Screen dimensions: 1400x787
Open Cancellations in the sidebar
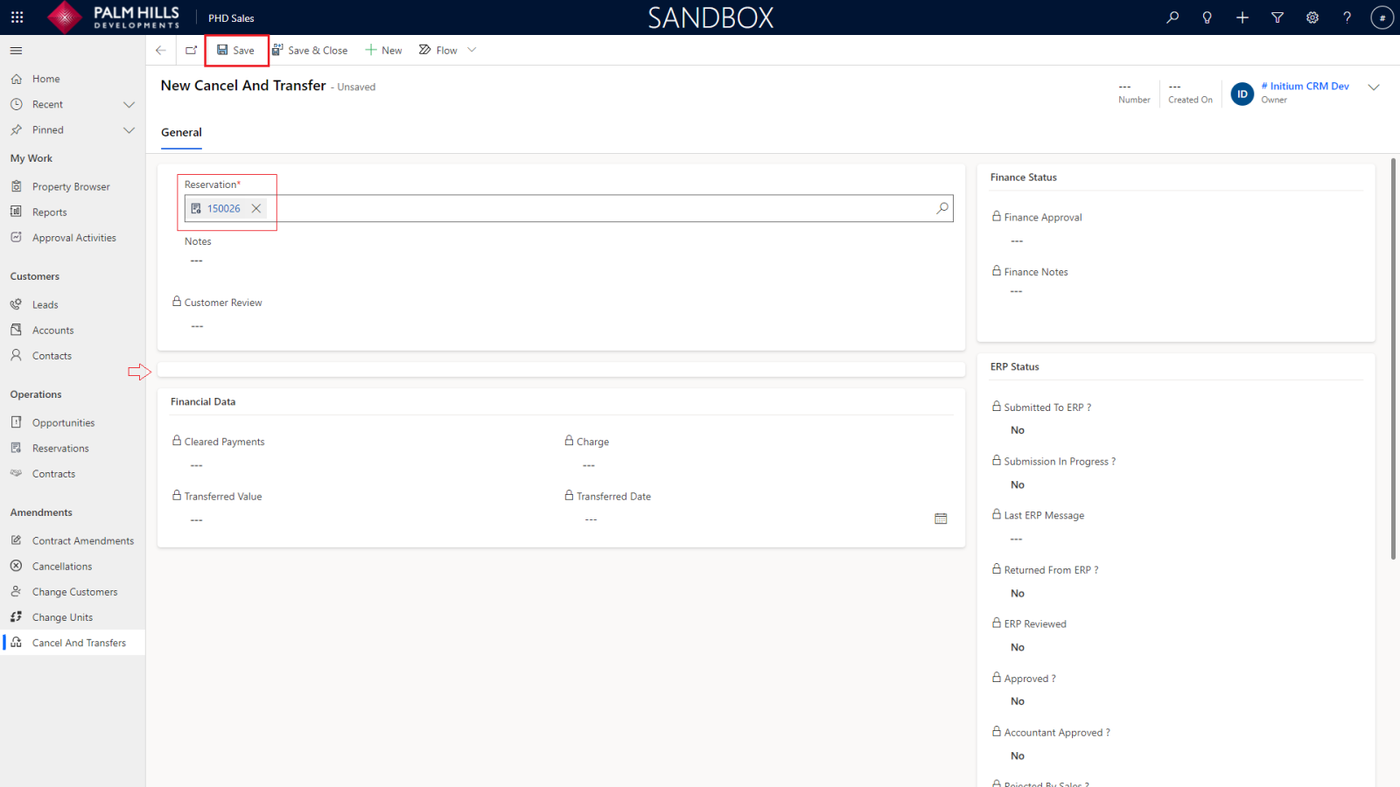[72, 566]
